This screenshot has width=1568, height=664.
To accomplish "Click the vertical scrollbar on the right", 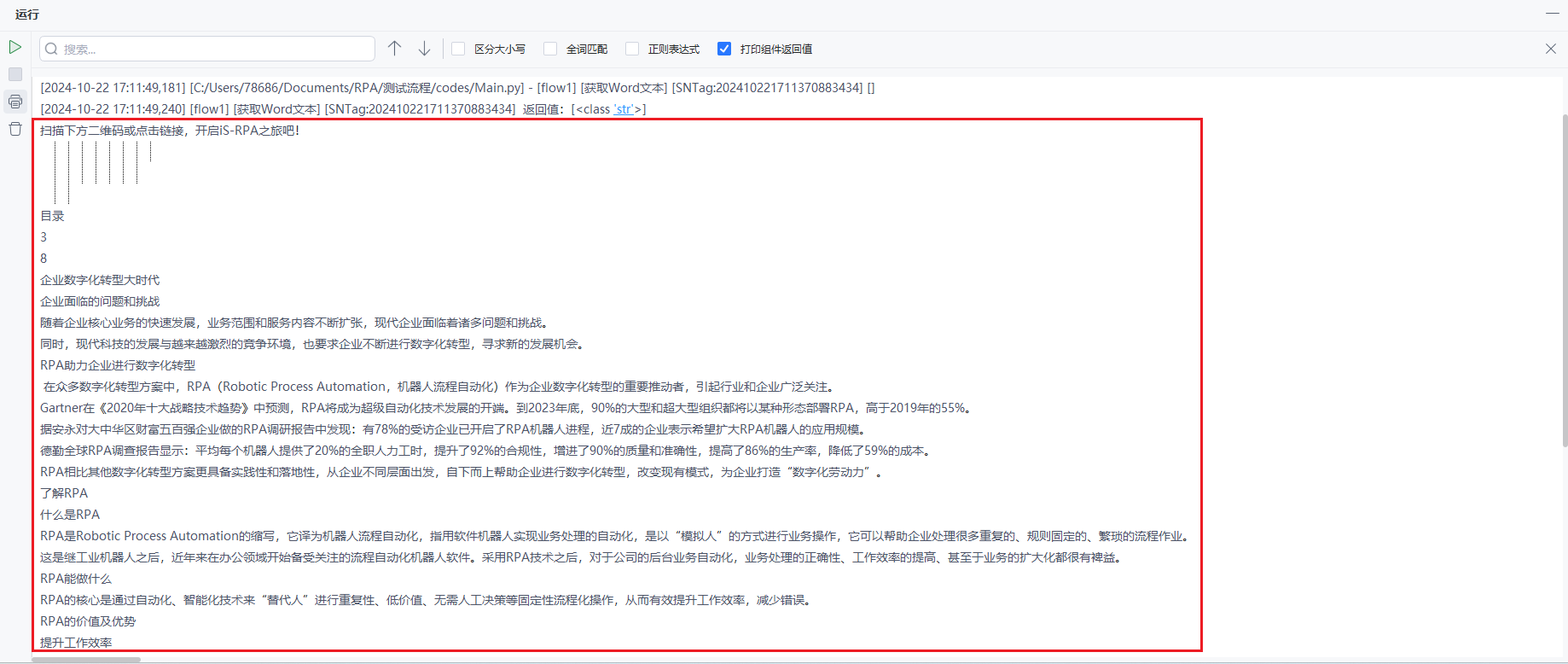I will (1564, 282).
